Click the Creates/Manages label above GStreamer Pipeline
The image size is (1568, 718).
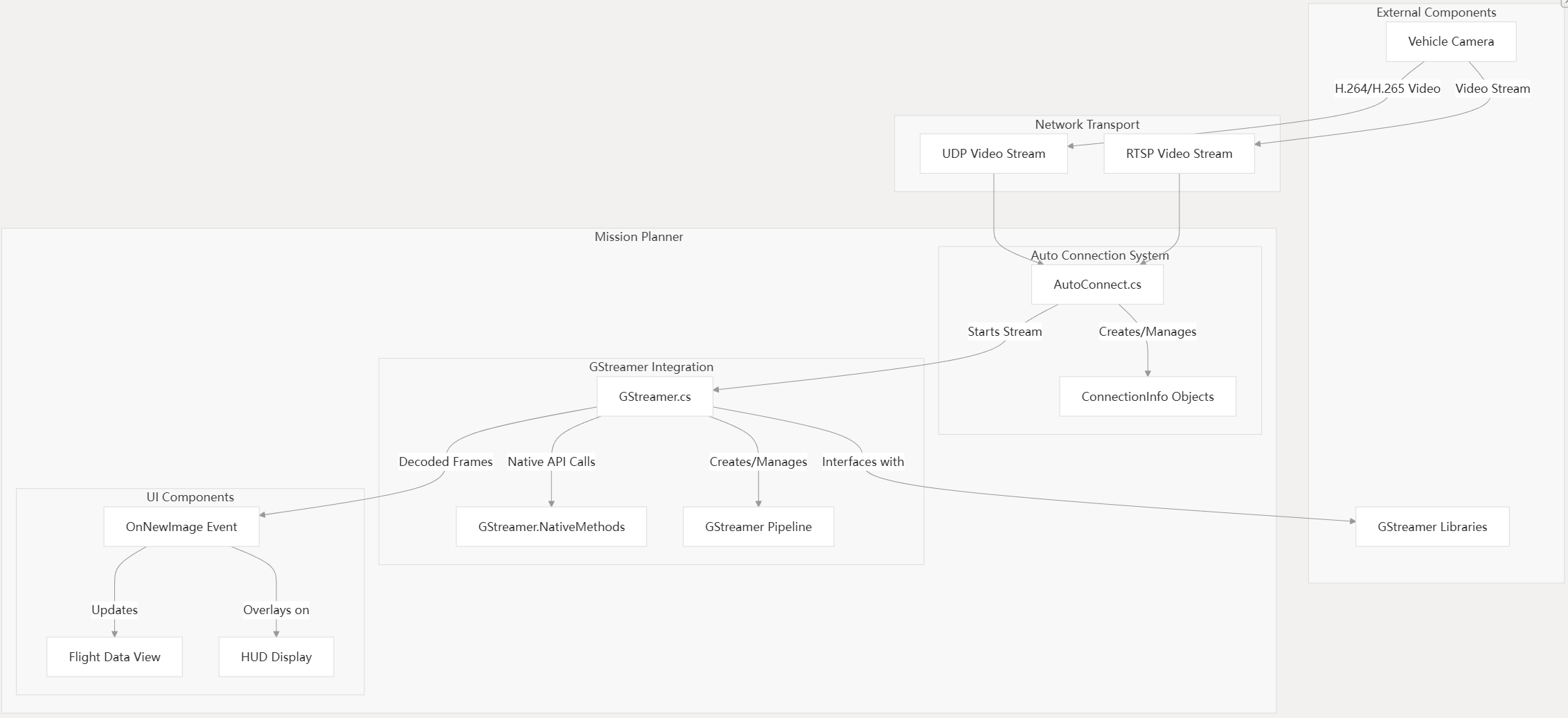[758, 462]
